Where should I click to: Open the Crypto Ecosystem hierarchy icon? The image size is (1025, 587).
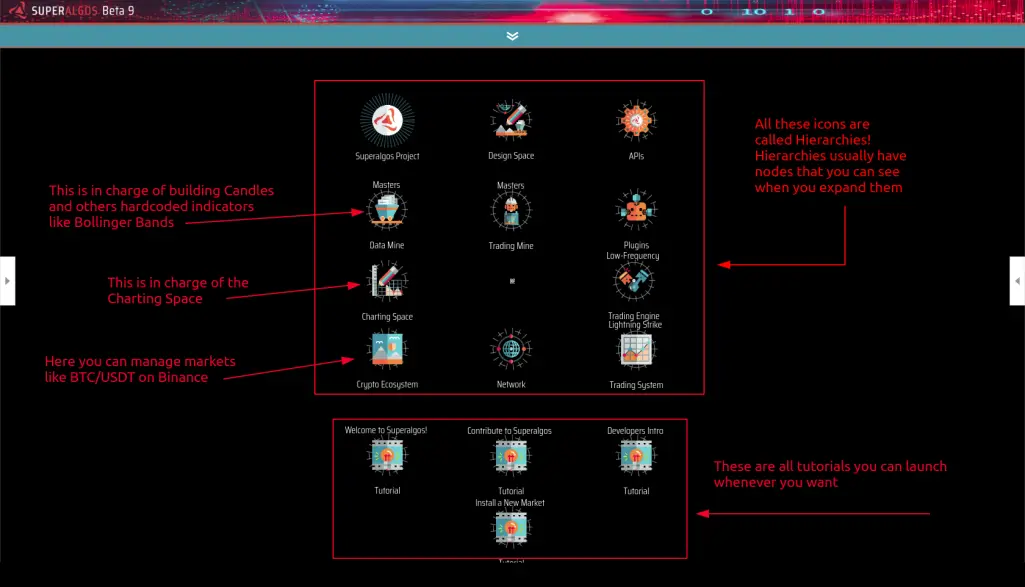[387, 349]
